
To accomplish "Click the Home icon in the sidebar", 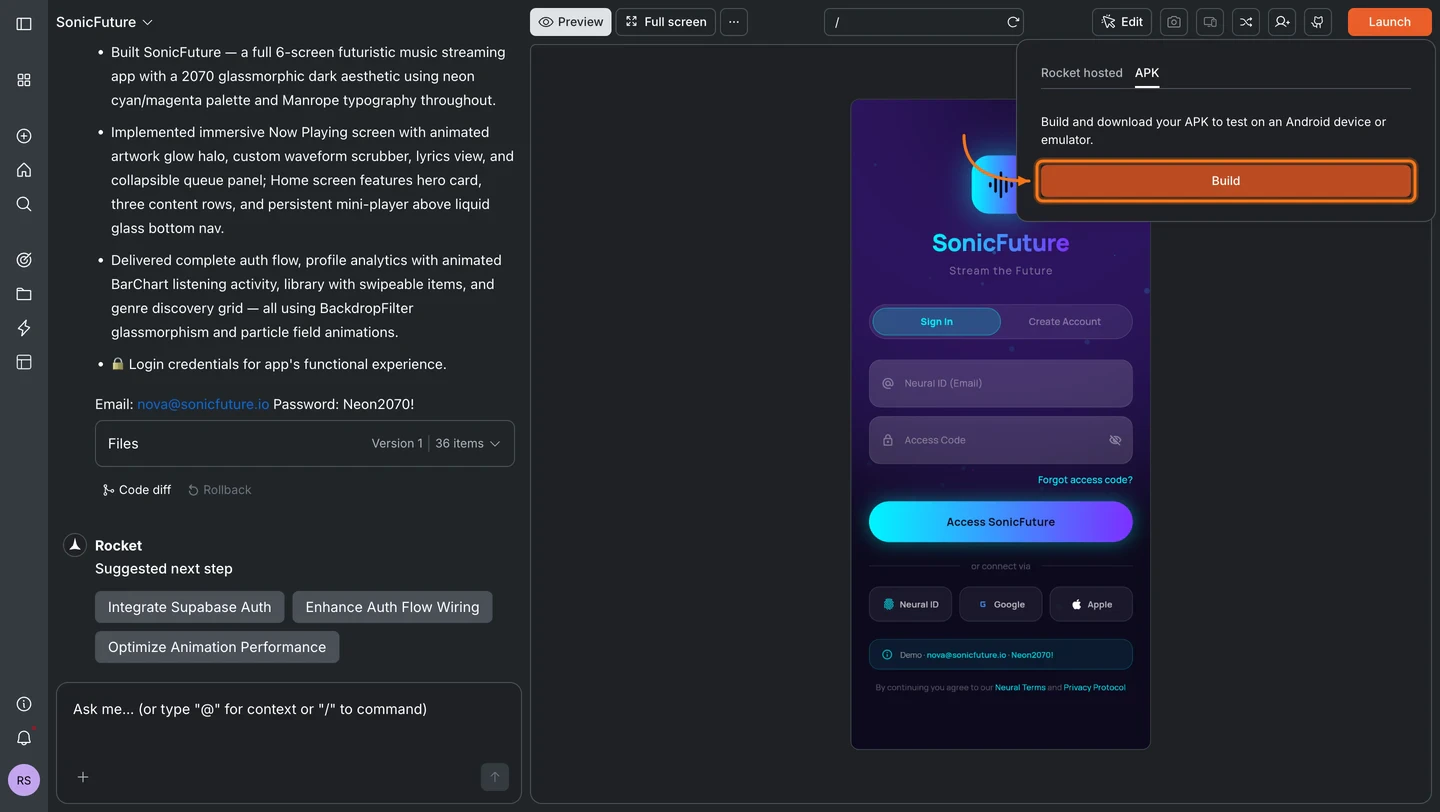I will [23, 170].
